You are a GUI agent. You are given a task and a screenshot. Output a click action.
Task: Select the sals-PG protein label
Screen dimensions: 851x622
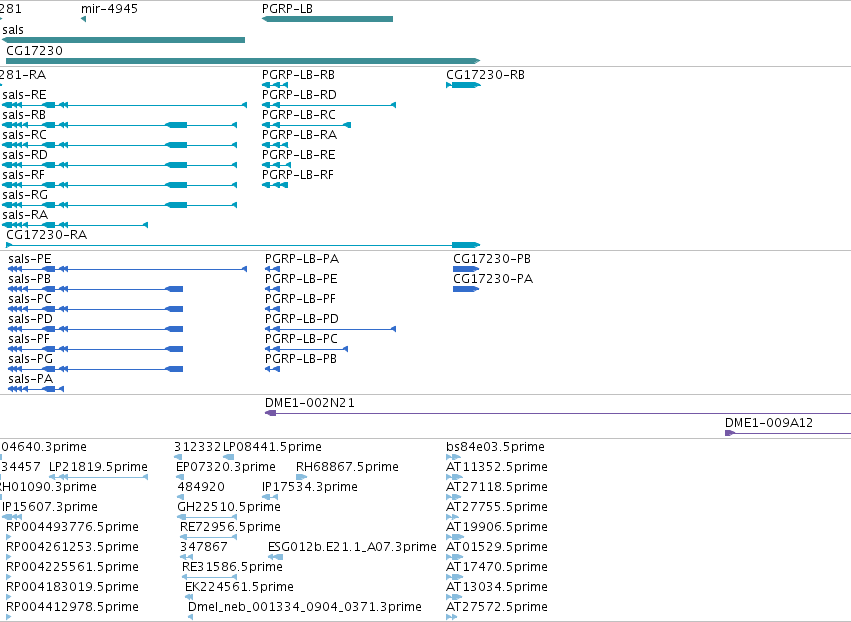tap(30, 359)
